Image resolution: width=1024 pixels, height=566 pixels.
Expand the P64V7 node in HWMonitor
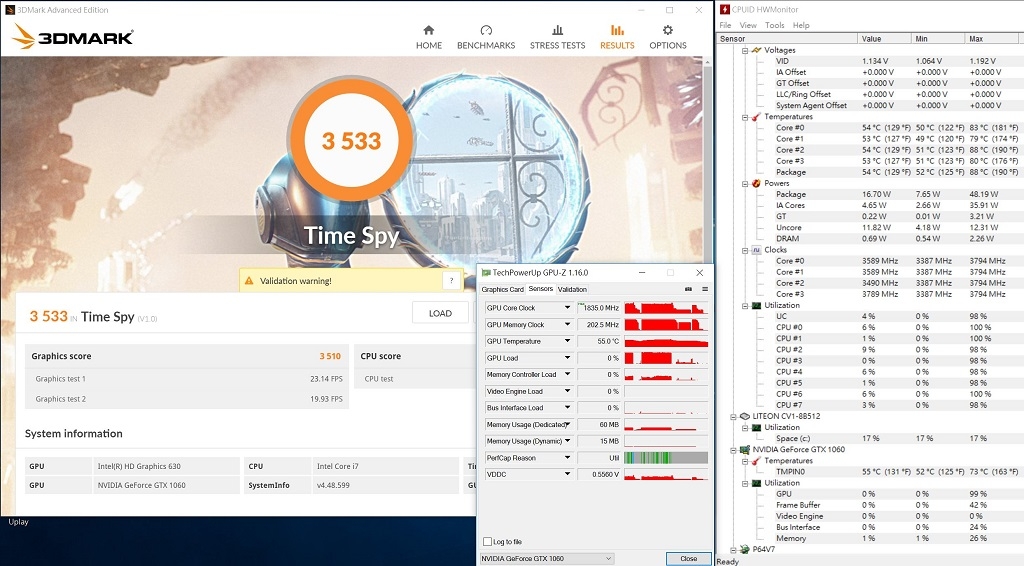click(733, 550)
